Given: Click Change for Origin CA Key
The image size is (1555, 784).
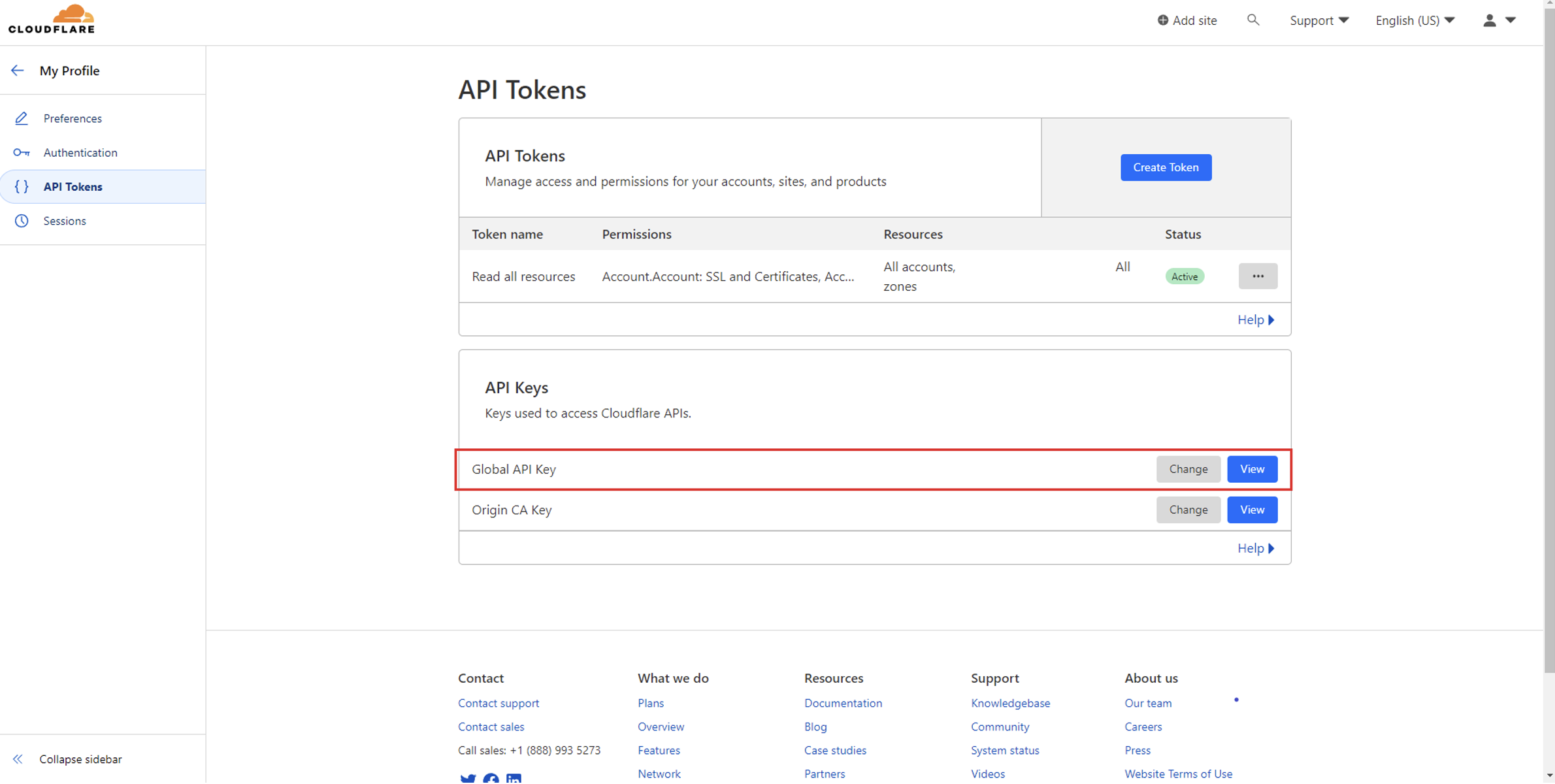Looking at the screenshot, I should [1188, 510].
